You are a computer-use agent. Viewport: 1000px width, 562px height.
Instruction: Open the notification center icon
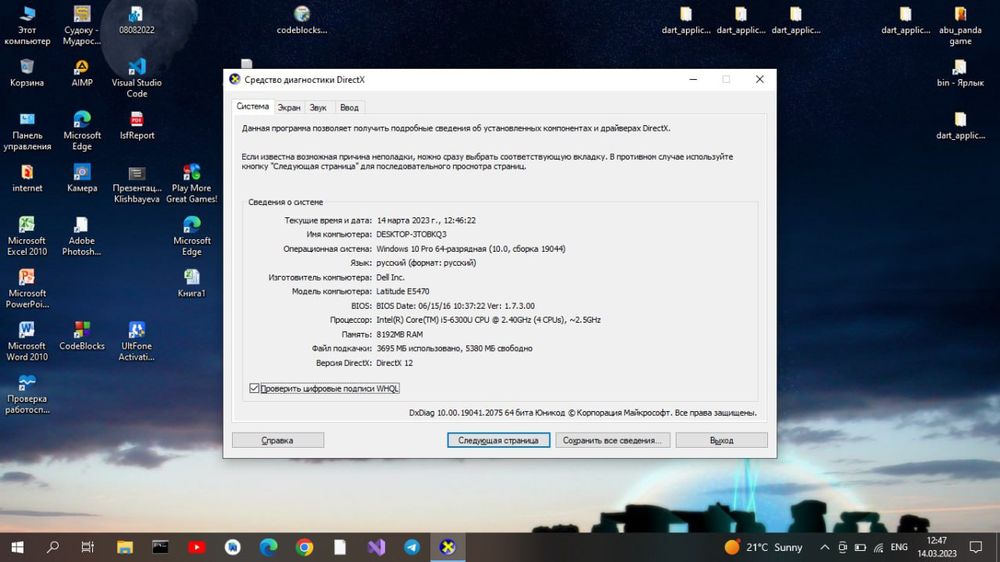pos(976,547)
